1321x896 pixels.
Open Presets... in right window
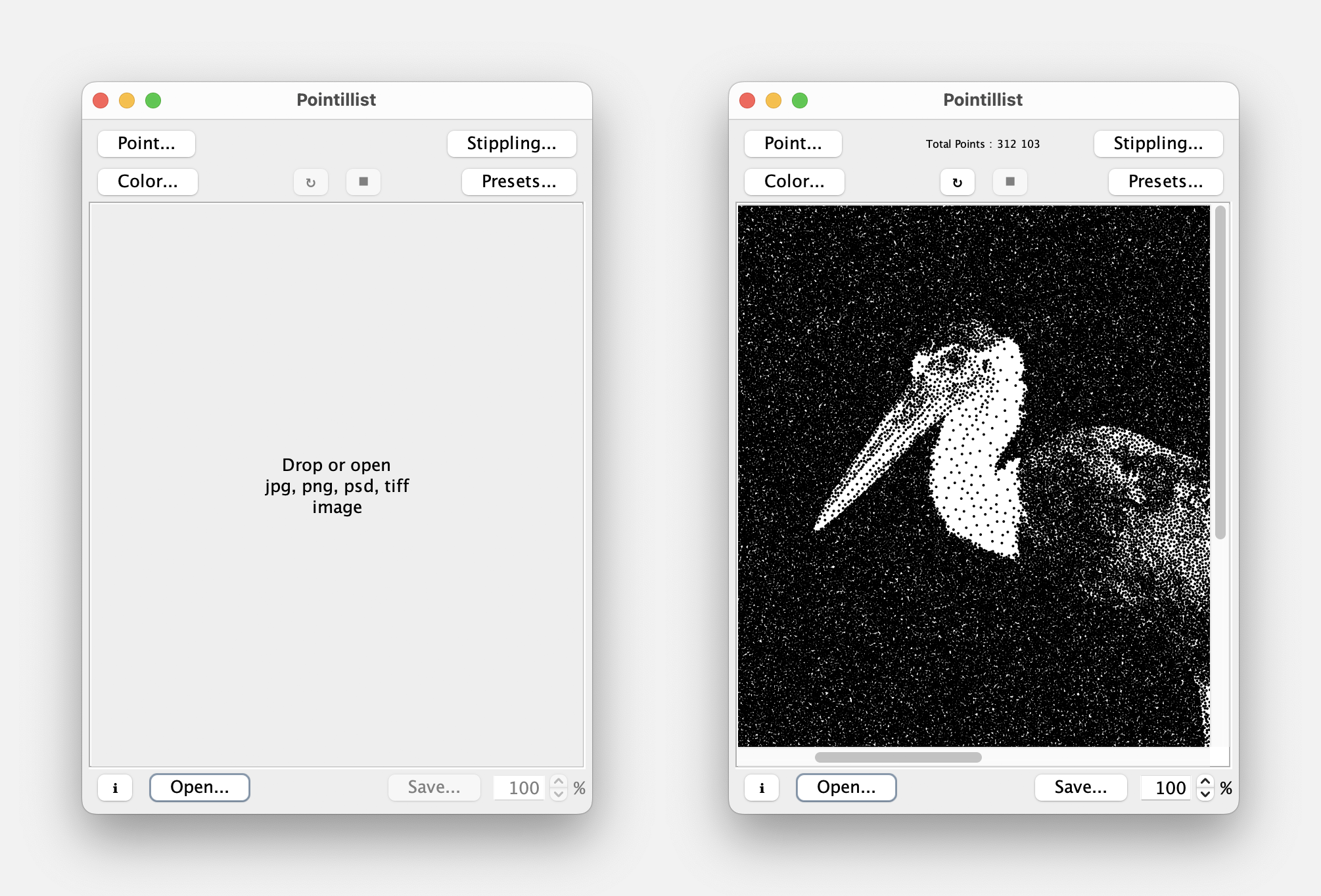[x=1165, y=182]
